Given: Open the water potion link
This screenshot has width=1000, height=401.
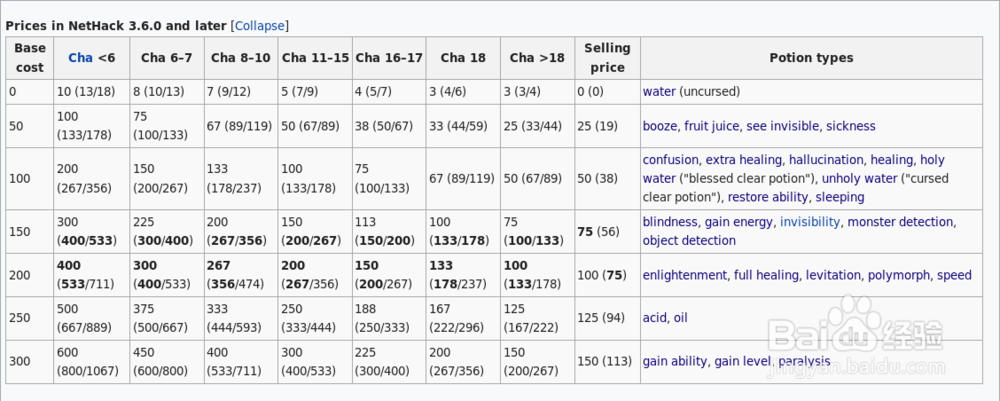Looking at the screenshot, I should tap(659, 91).
